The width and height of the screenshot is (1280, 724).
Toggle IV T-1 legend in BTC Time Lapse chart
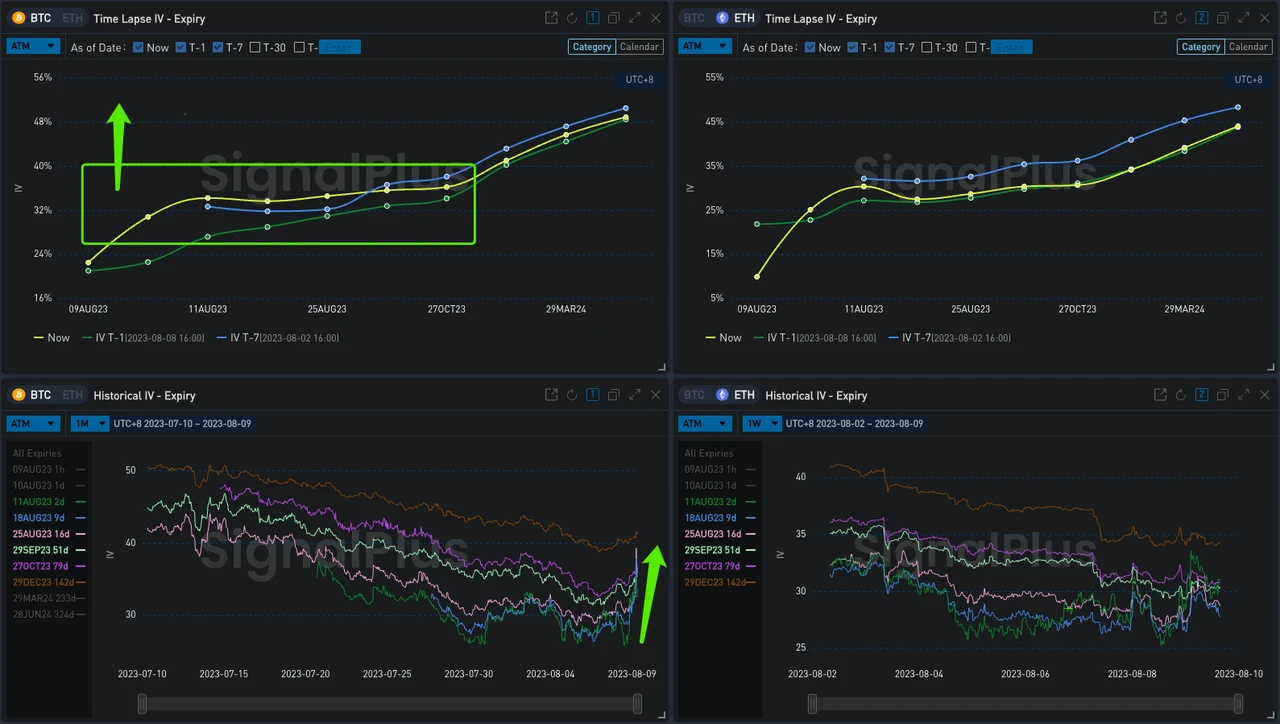pos(142,338)
